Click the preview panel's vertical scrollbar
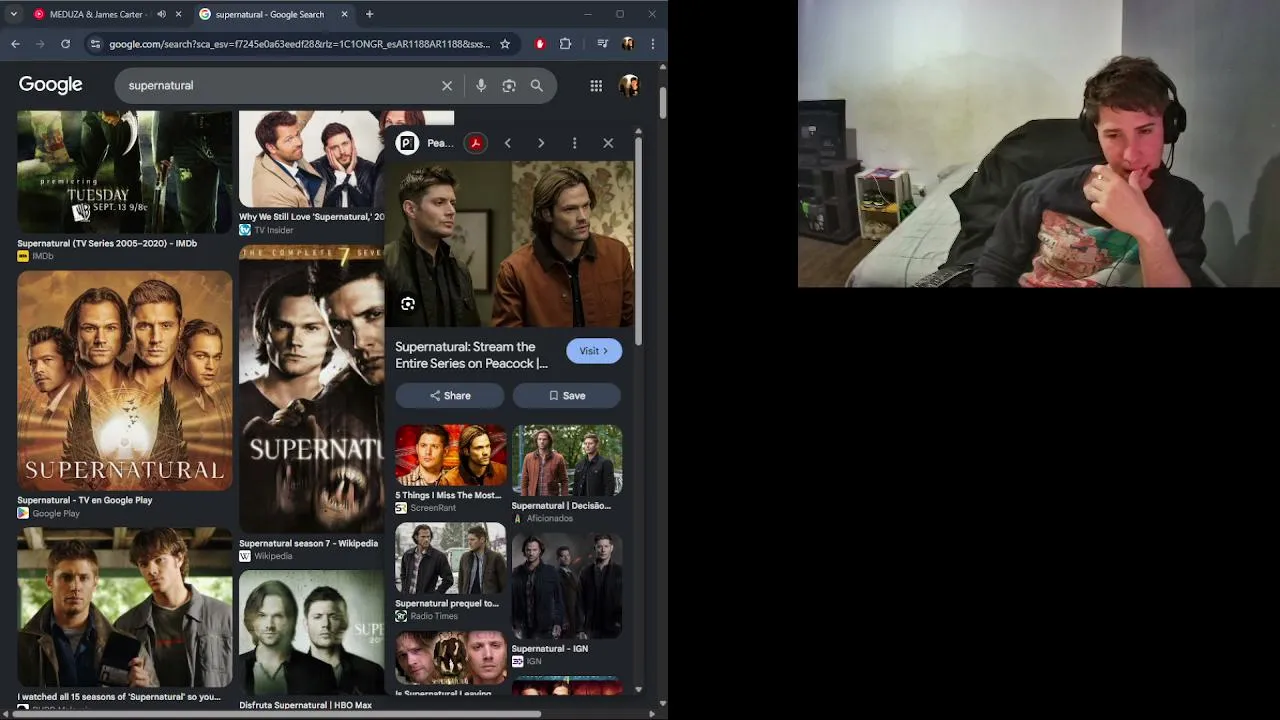This screenshot has height=720, width=1280. tap(638, 240)
